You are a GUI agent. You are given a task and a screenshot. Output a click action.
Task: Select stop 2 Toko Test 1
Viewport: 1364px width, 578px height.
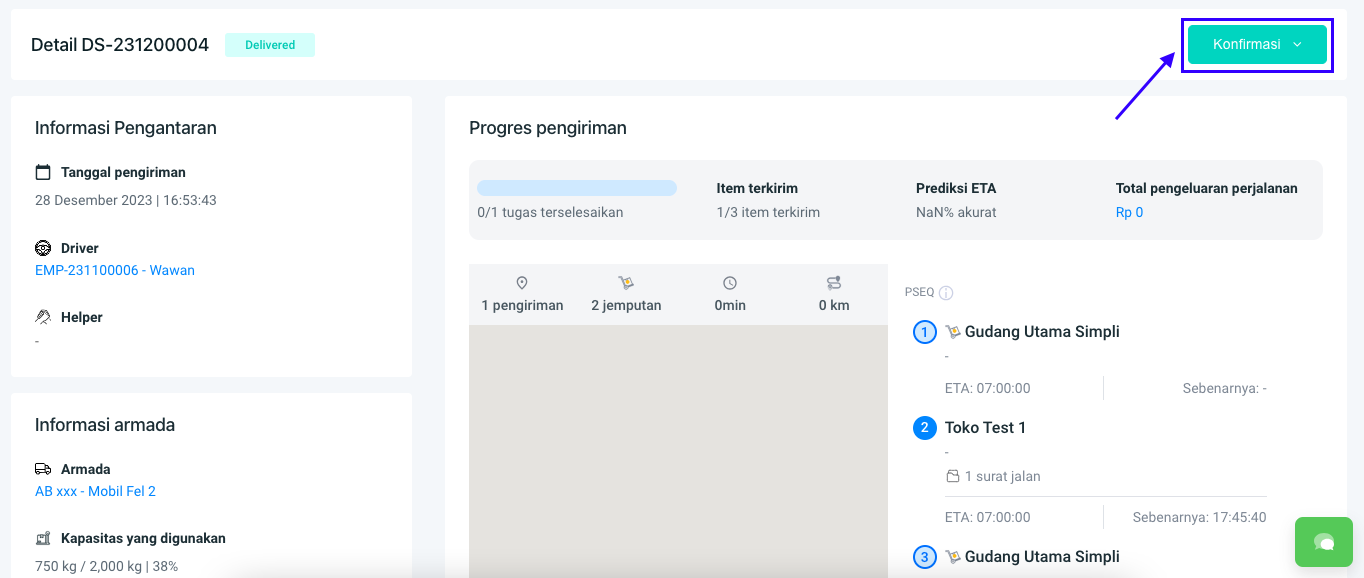coord(985,428)
